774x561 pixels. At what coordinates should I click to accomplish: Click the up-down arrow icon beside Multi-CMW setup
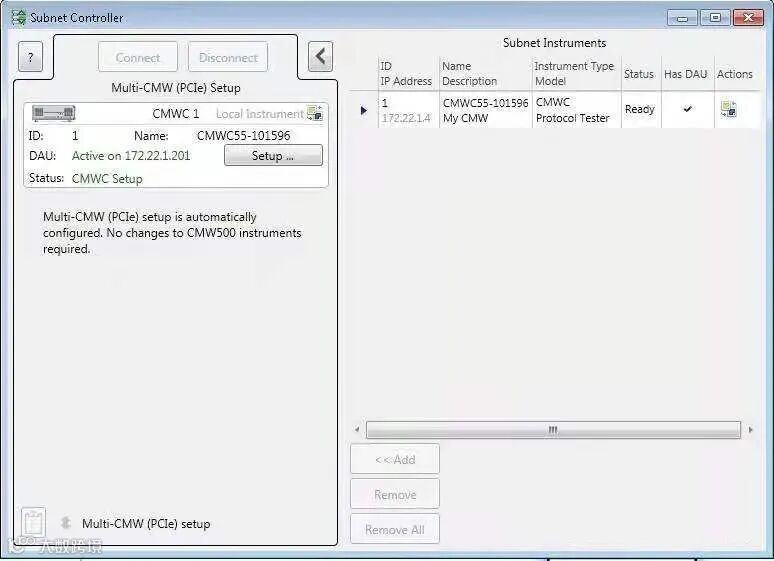(x=66, y=522)
